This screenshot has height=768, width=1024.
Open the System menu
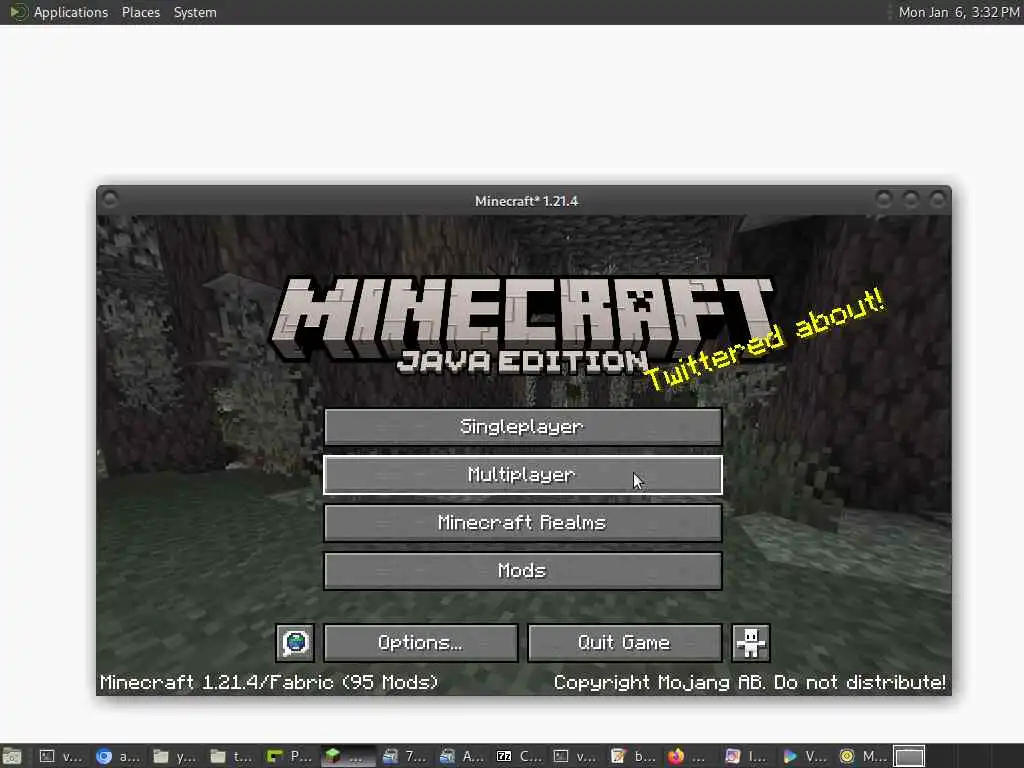pyautogui.click(x=195, y=12)
